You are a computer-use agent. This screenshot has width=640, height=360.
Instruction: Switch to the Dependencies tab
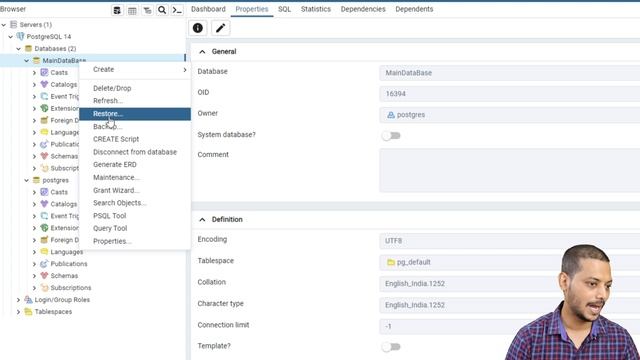coord(363,9)
